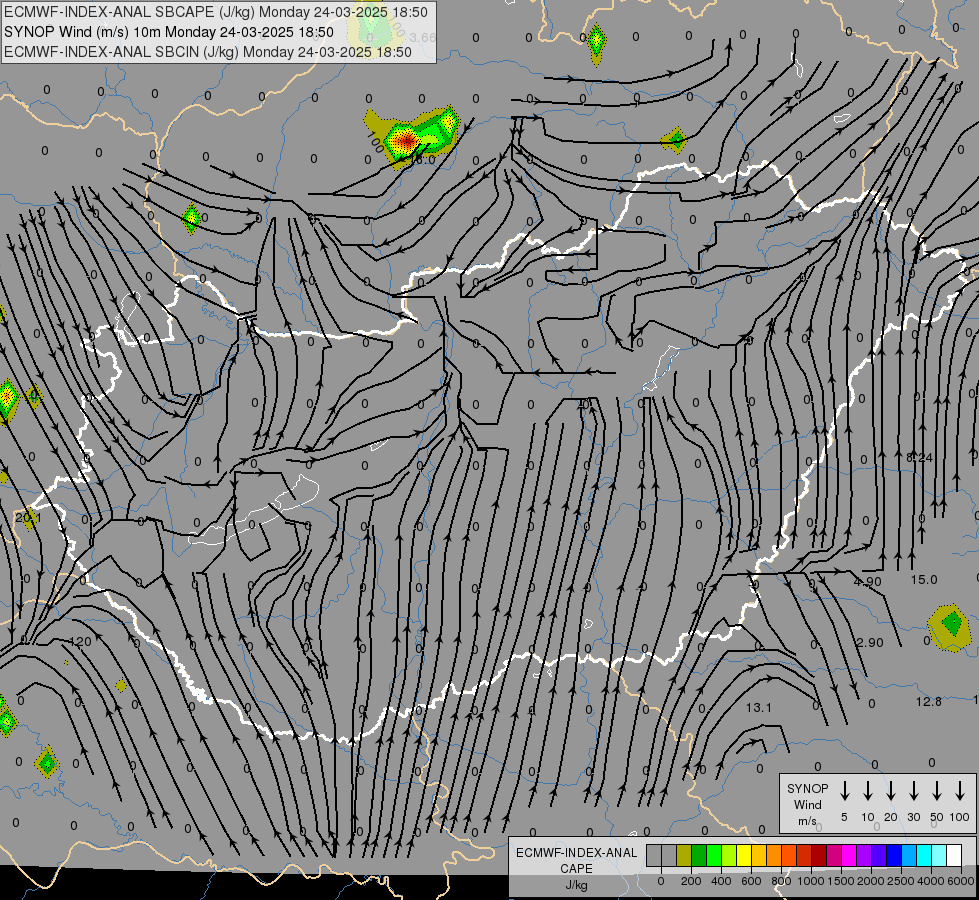Click the ECMWF-INDEX-ANAL CAPE legend title

(x=576, y=860)
